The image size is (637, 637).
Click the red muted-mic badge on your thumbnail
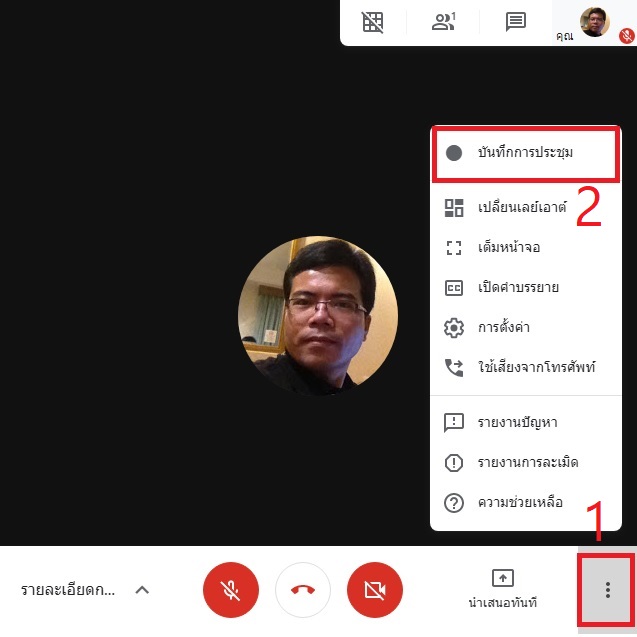pos(627,36)
